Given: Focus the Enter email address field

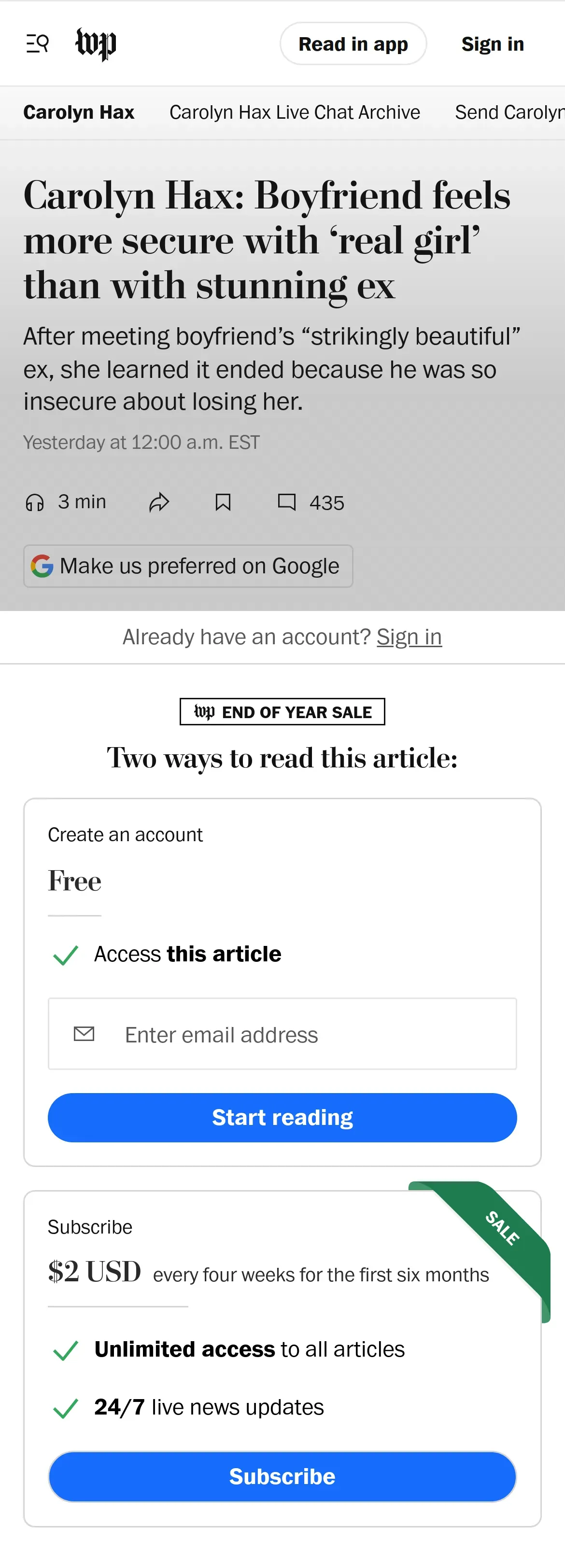Looking at the screenshot, I should click(x=304, y=1034).
